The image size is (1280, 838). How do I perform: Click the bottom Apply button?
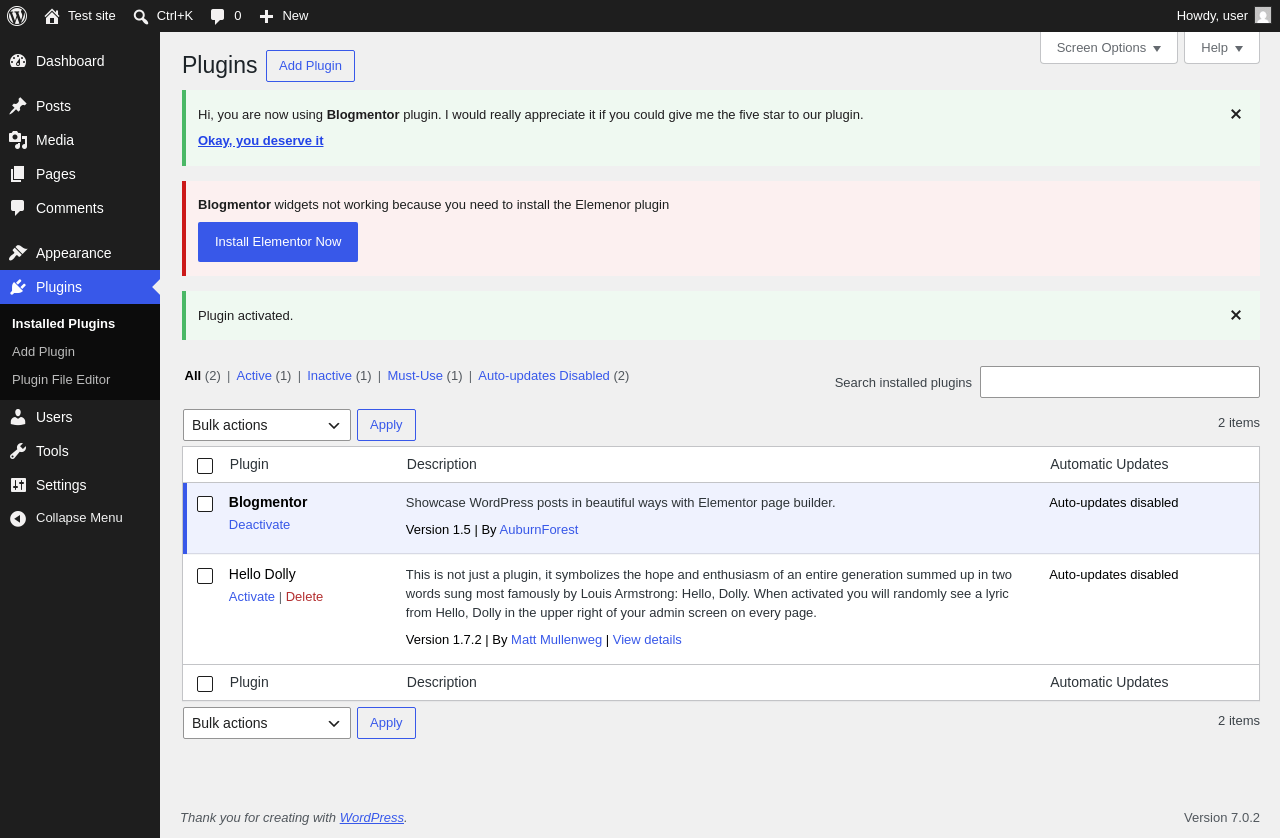(x=386, y=723)
